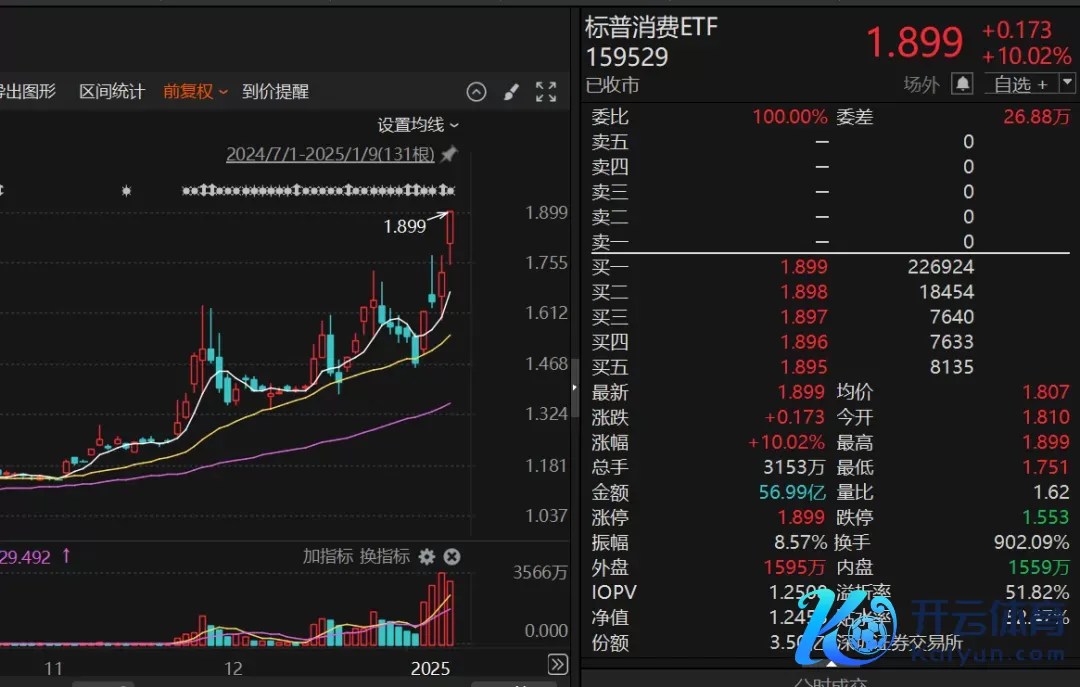Click the 买一 bid price 1.899
Image resolution: width=1080 pixels, height=687 pixels.
[x=803, y=267]
